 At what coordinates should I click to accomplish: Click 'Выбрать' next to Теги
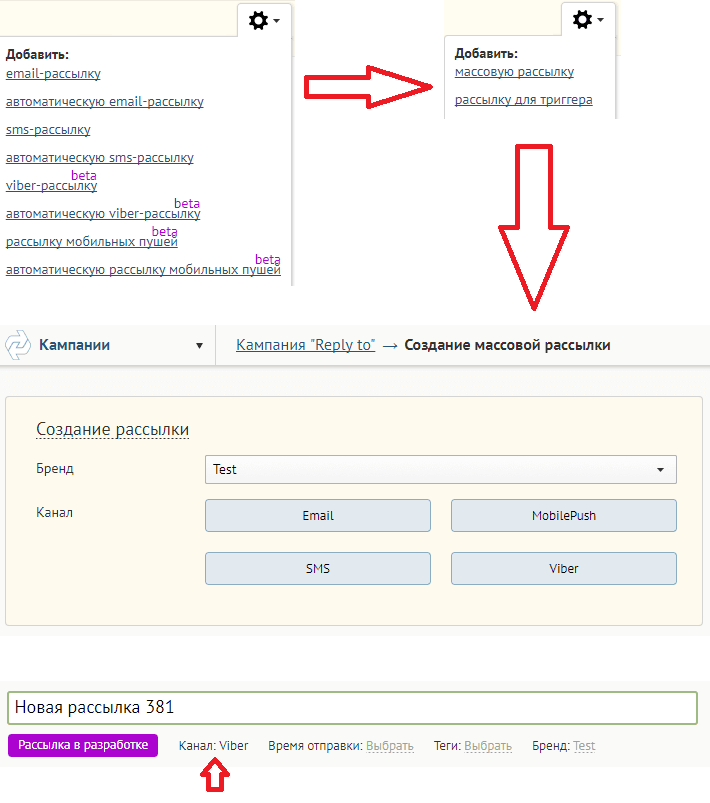[x=488, y=746]
